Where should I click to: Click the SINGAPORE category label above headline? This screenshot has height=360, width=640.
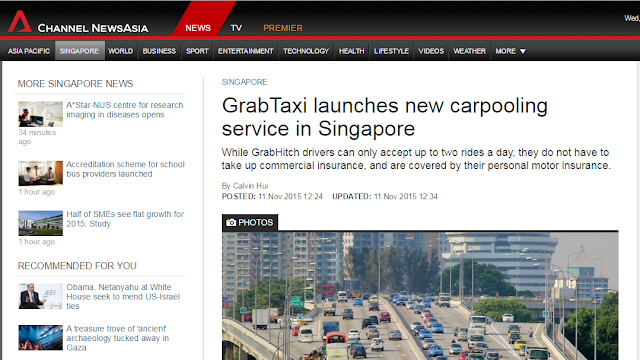pos(244,82)
